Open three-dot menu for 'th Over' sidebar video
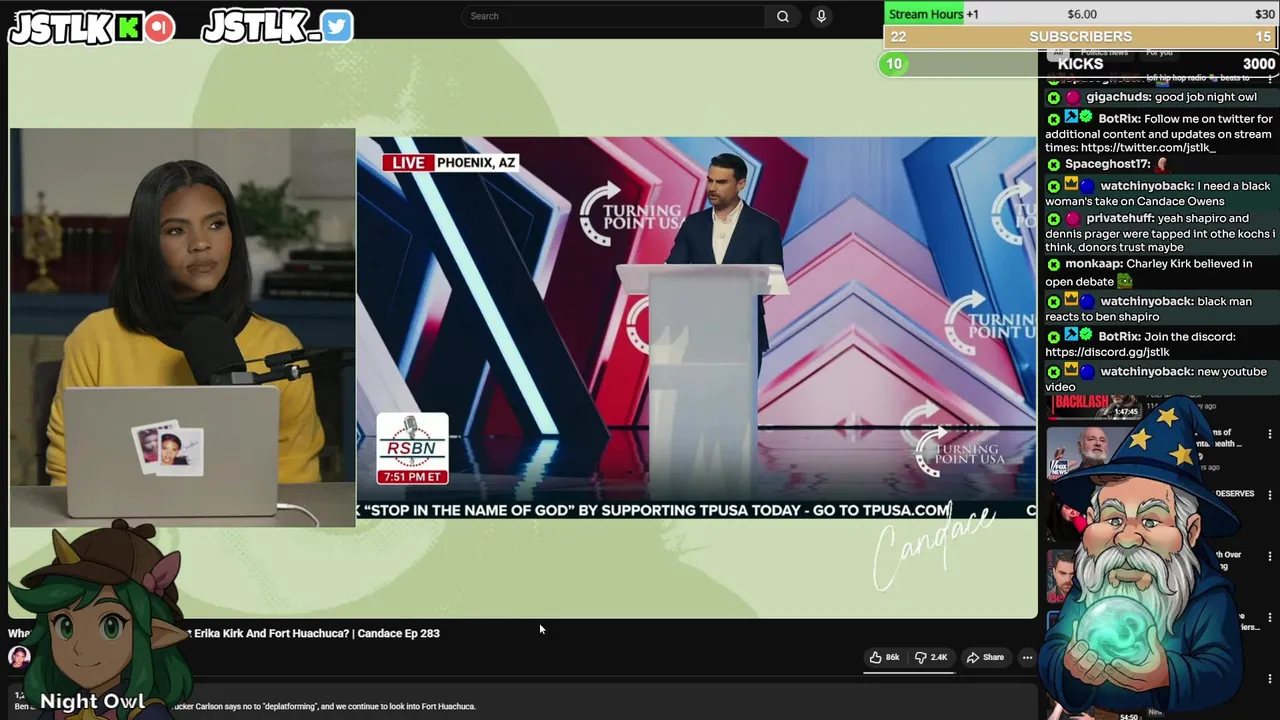Screen dimensions: 1280x720 tap(1270, 556)
